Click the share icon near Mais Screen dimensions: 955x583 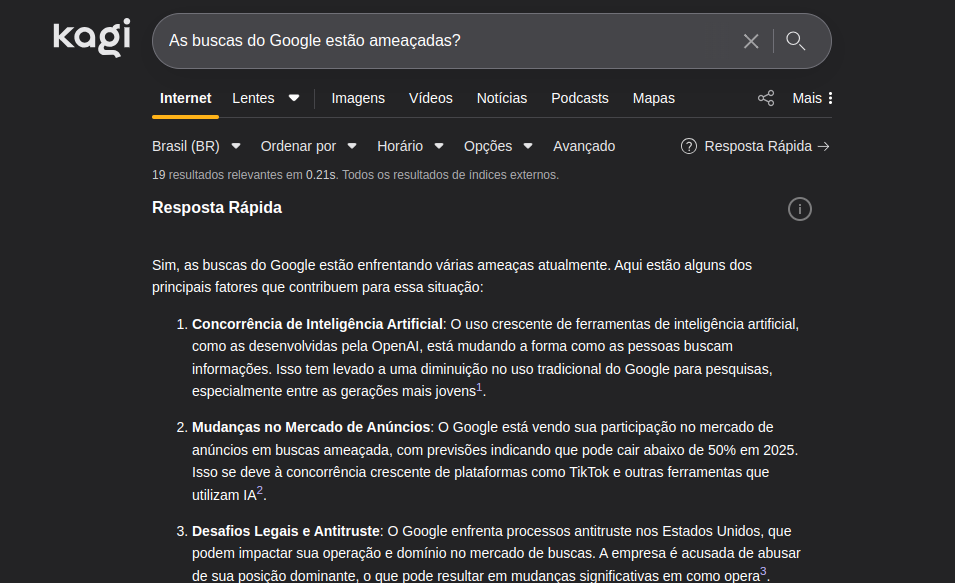[x=766, y=98]
